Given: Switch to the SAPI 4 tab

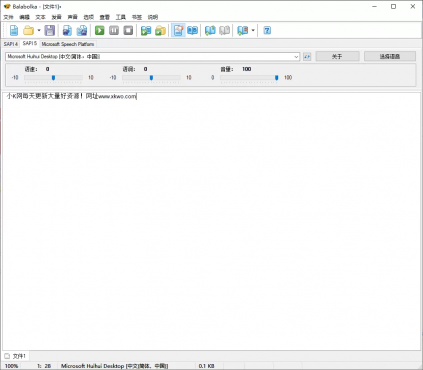Looking at the screenshot, I should coord(11,44).
